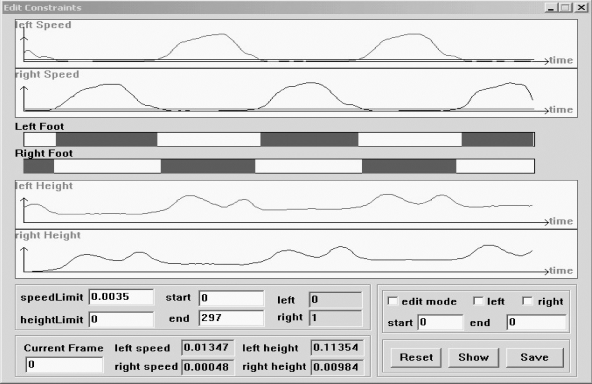The height and width of the screenshot is (384, 592).
Task: Click the edit mode end field
Action: [x=536, y=322]
